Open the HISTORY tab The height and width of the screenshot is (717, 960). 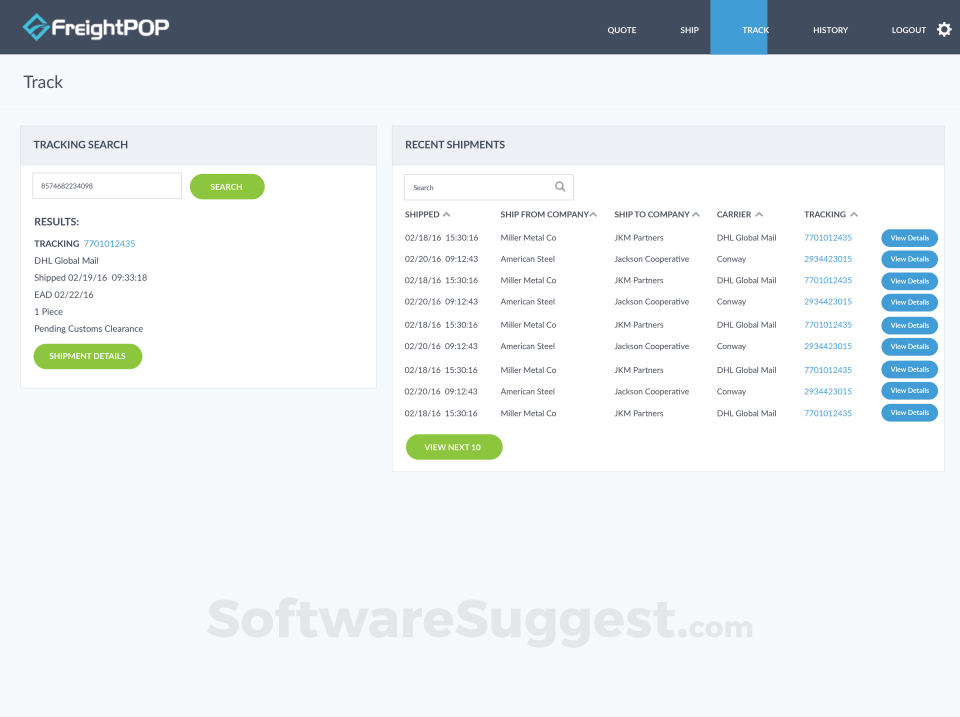[x=830, y=29]
